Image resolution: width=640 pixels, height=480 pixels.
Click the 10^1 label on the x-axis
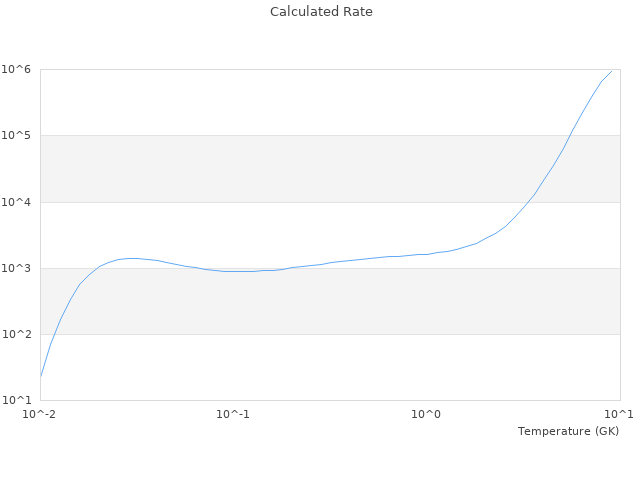pyautogui.click(x=618, y=414)
